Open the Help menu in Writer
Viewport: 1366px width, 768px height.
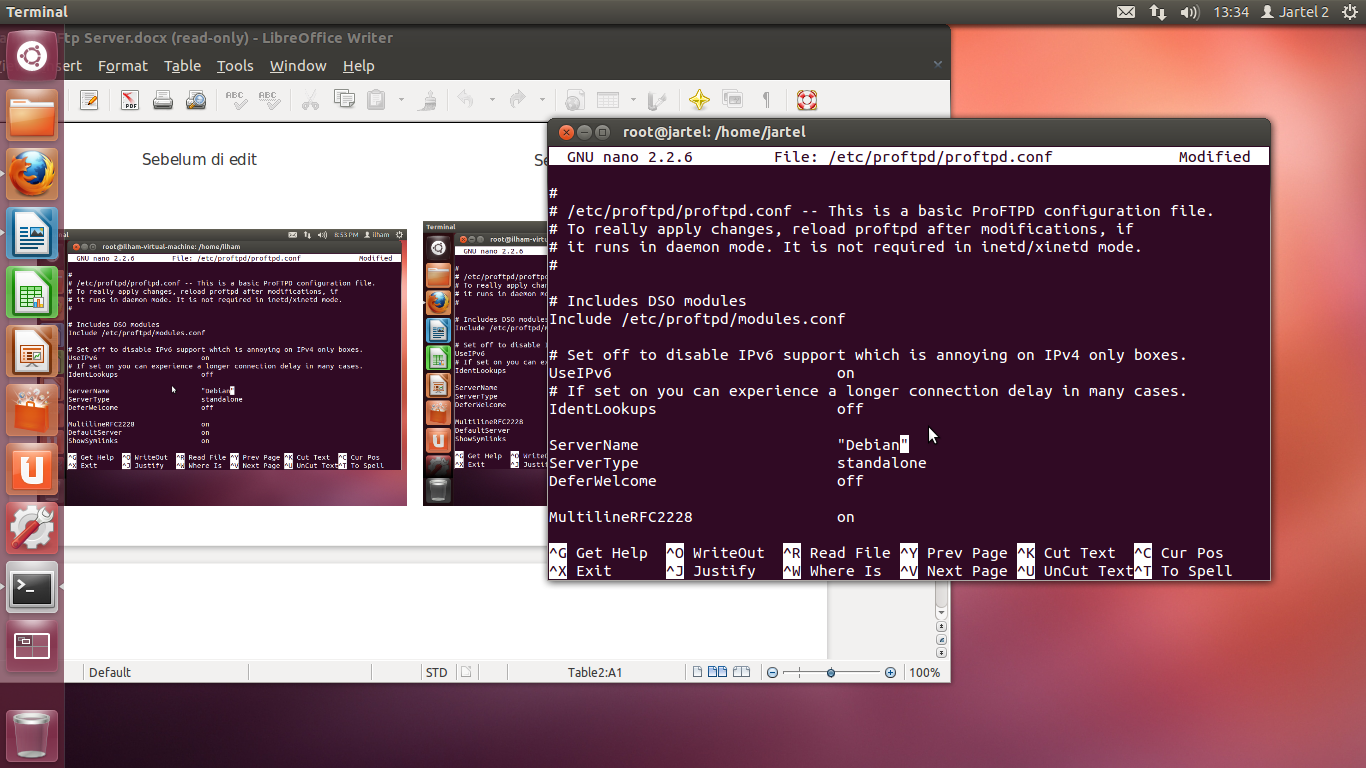point(358,66)
